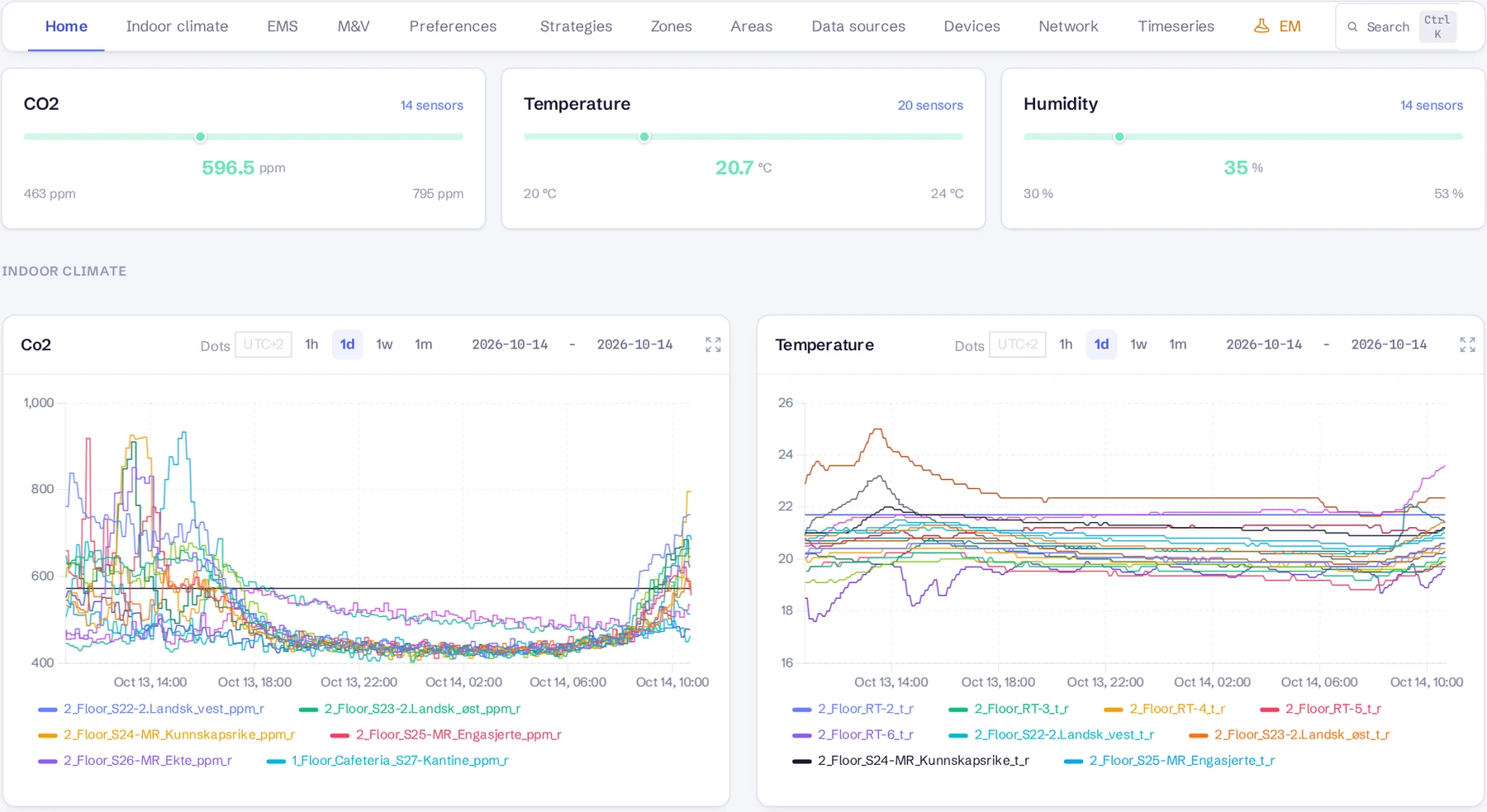1487x812 pixels.
Task: Open the Strategies tab
Action: [x=576, y=26]
